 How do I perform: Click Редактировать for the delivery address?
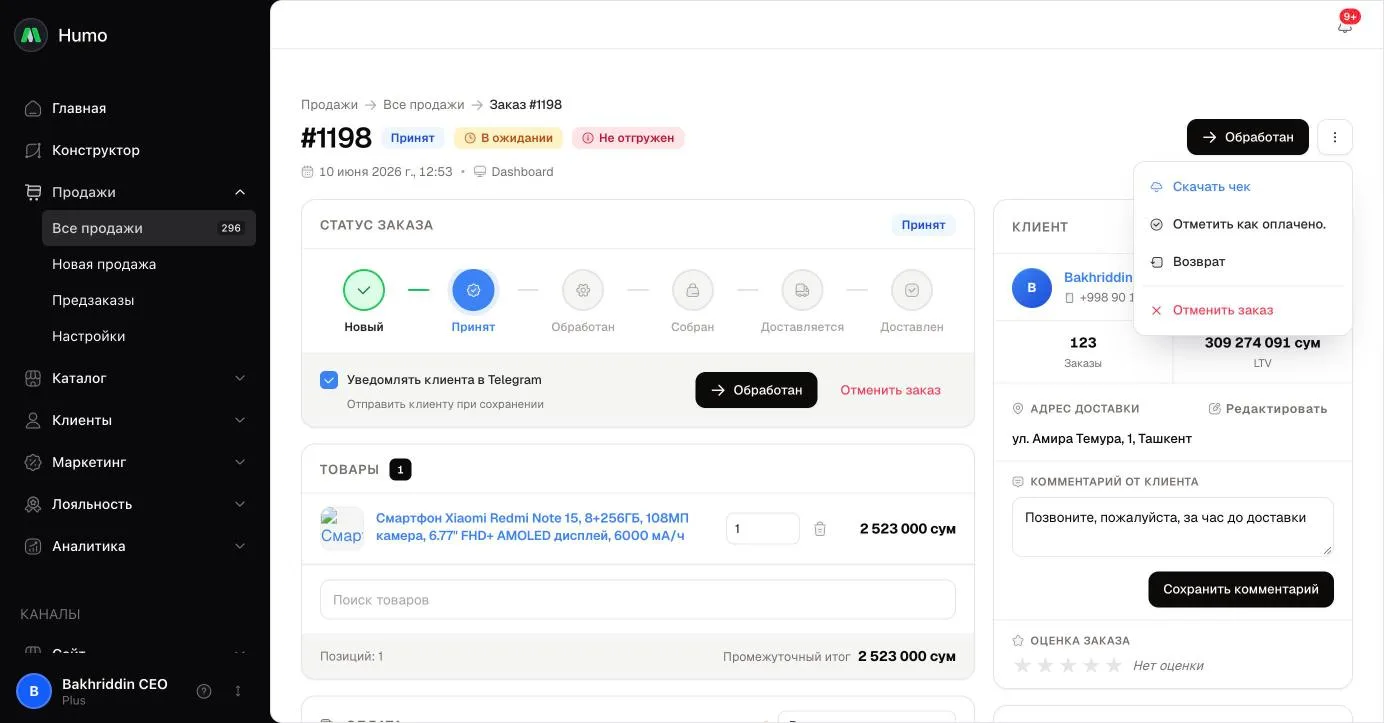(1268, 409)
